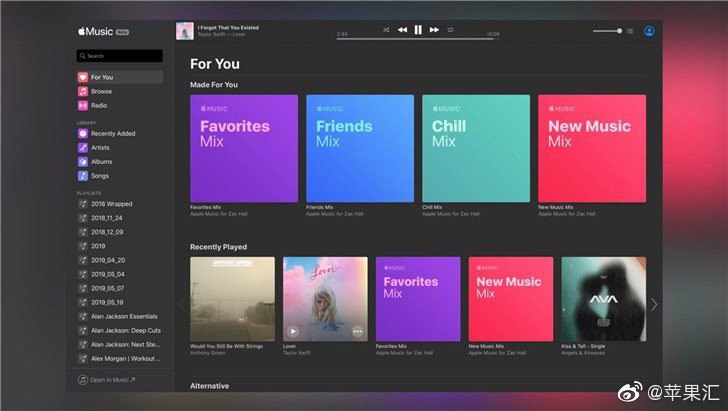Viewport: 728px width, 411px height.
Task: Open the Up Next queue list icon
Action: pyautogui.click(x=630, y=31)
